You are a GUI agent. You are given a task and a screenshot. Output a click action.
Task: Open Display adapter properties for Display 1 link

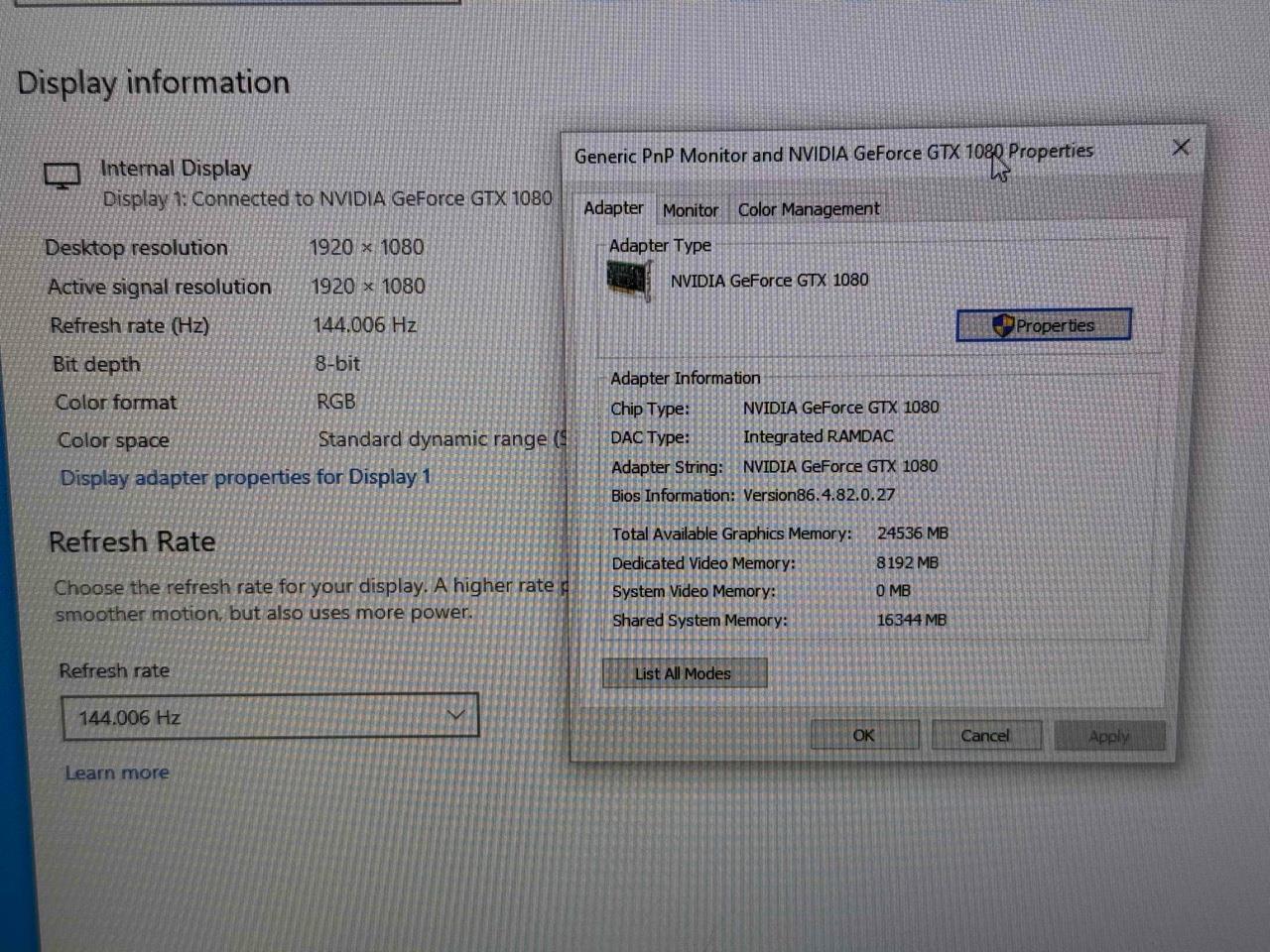pyautogui.click(x=245, y=477)
